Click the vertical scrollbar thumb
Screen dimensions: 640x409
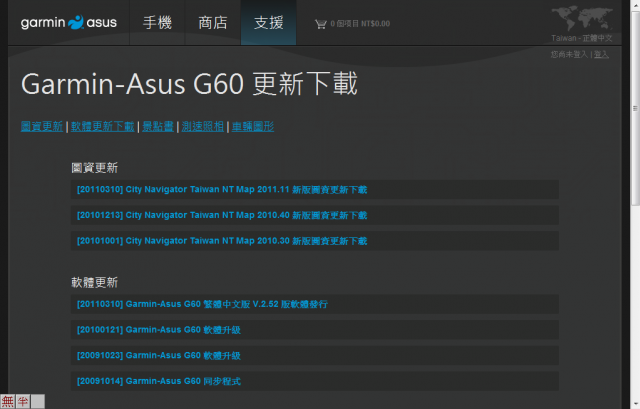coord(635,109)
